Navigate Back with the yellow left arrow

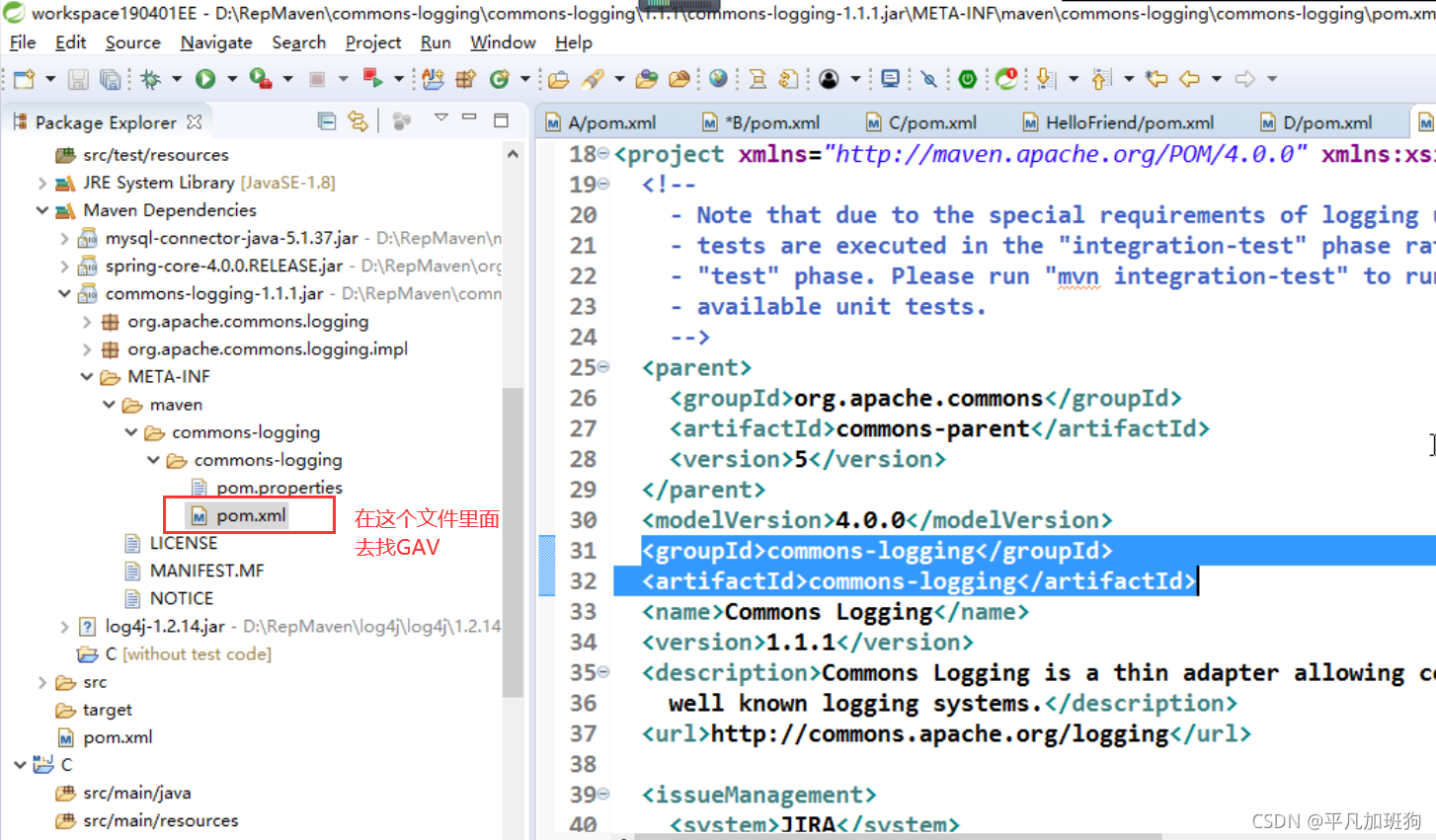click(1190, 79)
